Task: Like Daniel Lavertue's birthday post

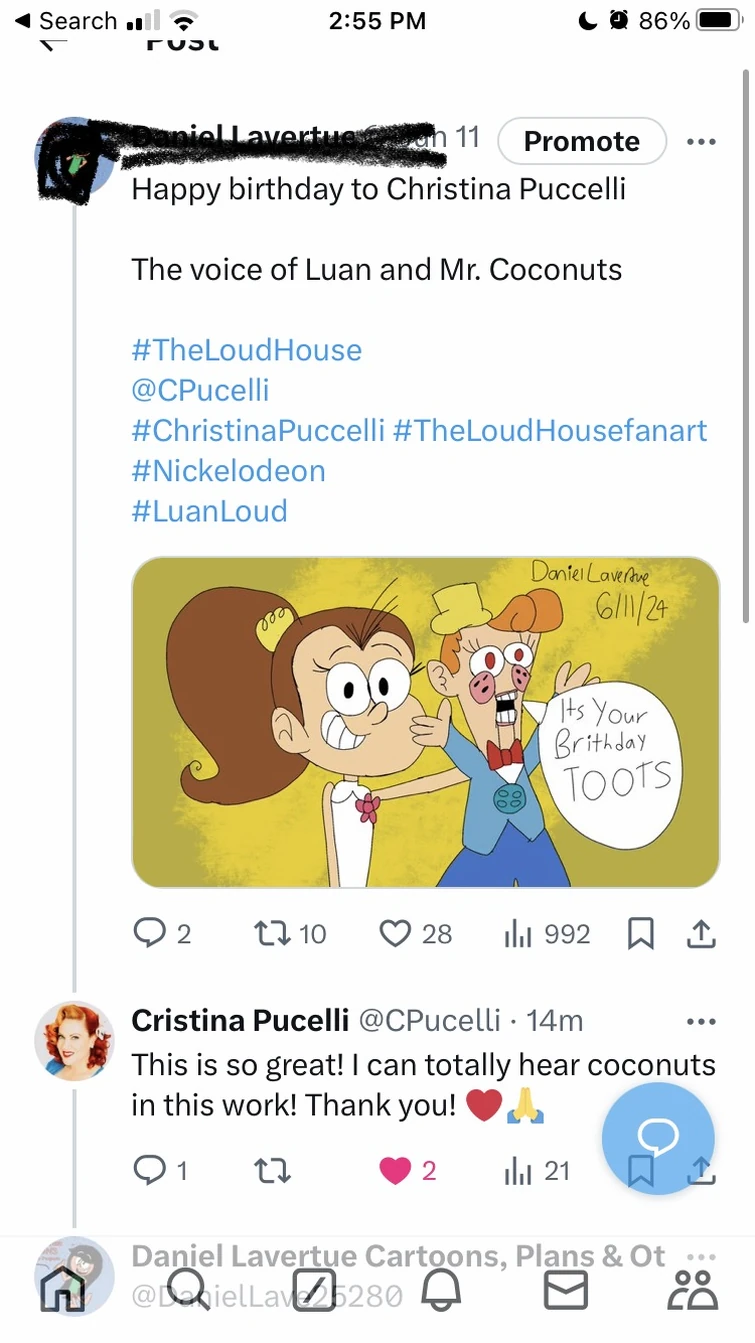Action: click(x=397, y=933)
